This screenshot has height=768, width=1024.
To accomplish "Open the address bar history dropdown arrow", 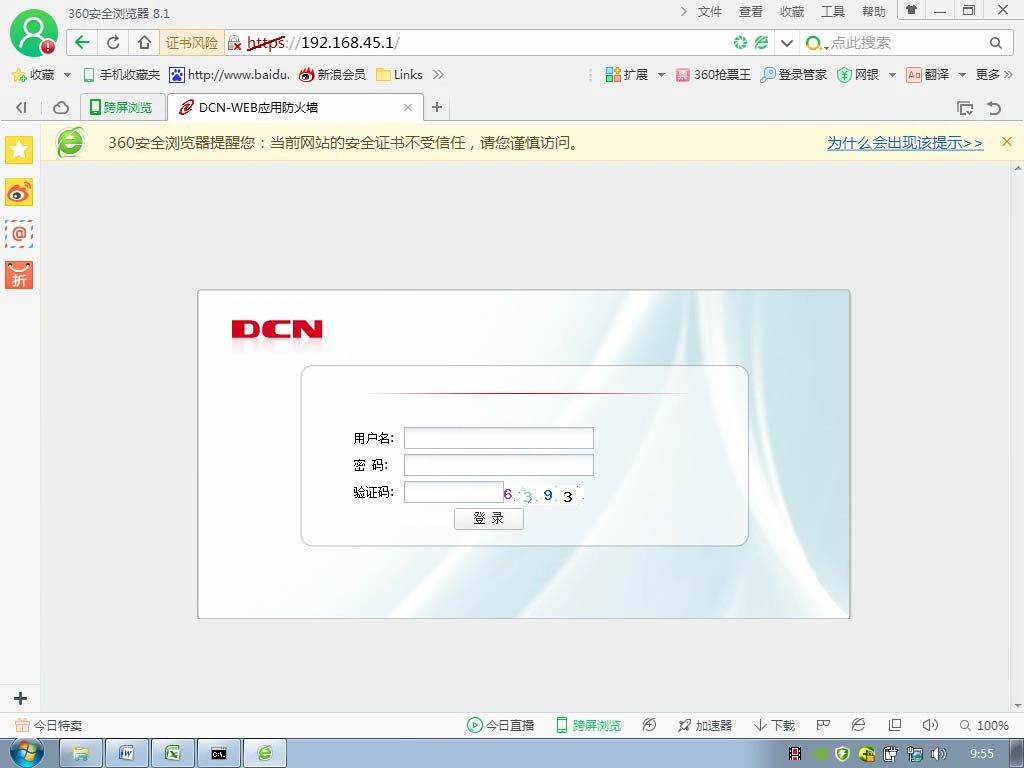I will pyautogui.click(x=787, y=43).
